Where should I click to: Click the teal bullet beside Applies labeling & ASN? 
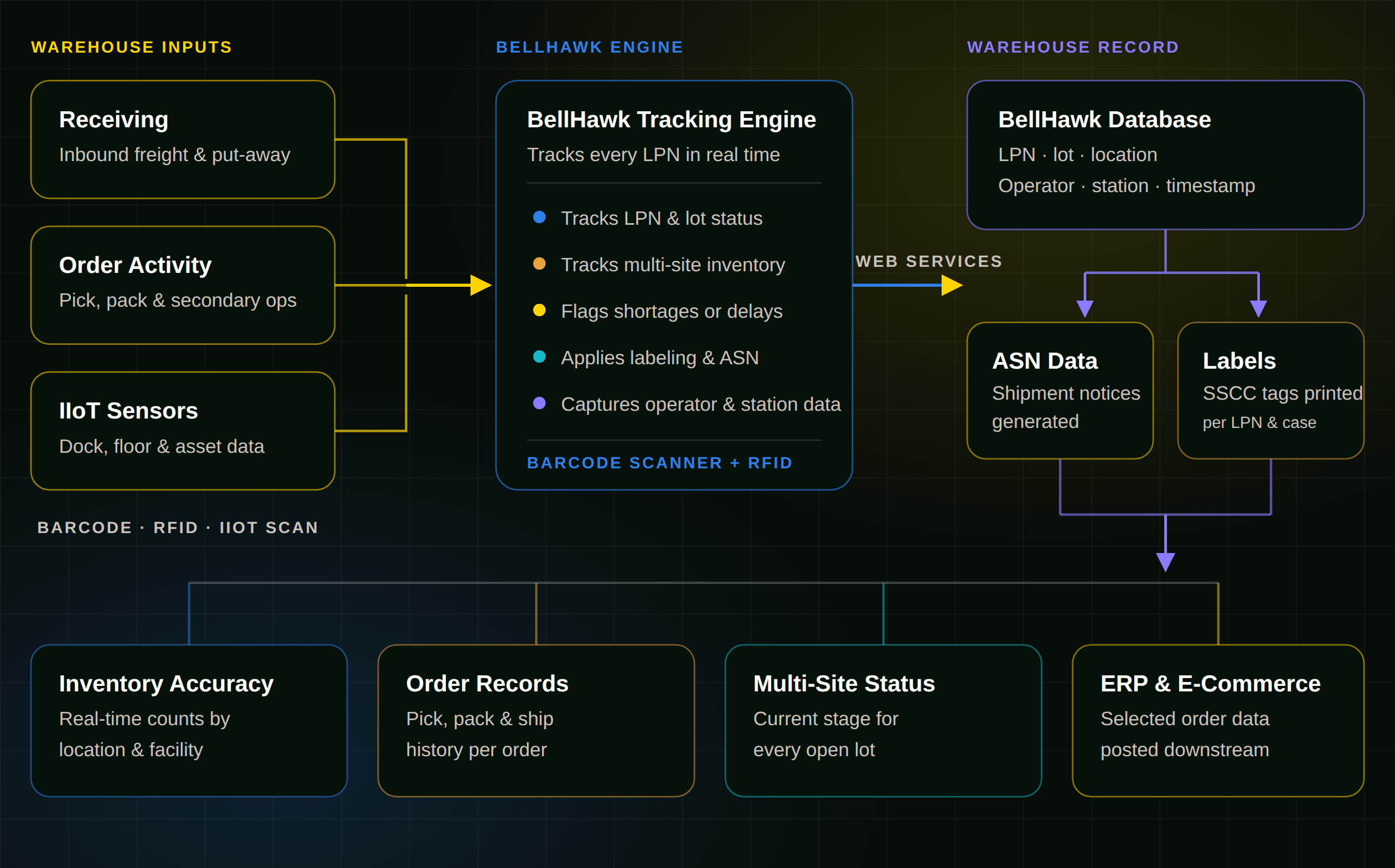(539, 356)
